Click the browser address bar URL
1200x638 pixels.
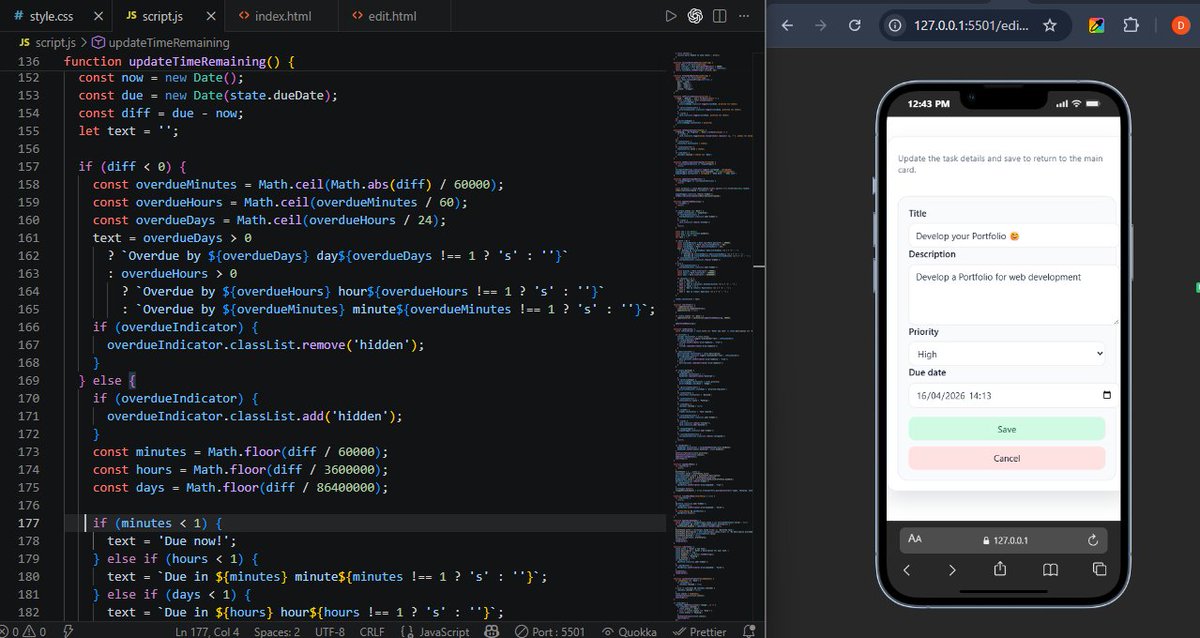[971, 26]
